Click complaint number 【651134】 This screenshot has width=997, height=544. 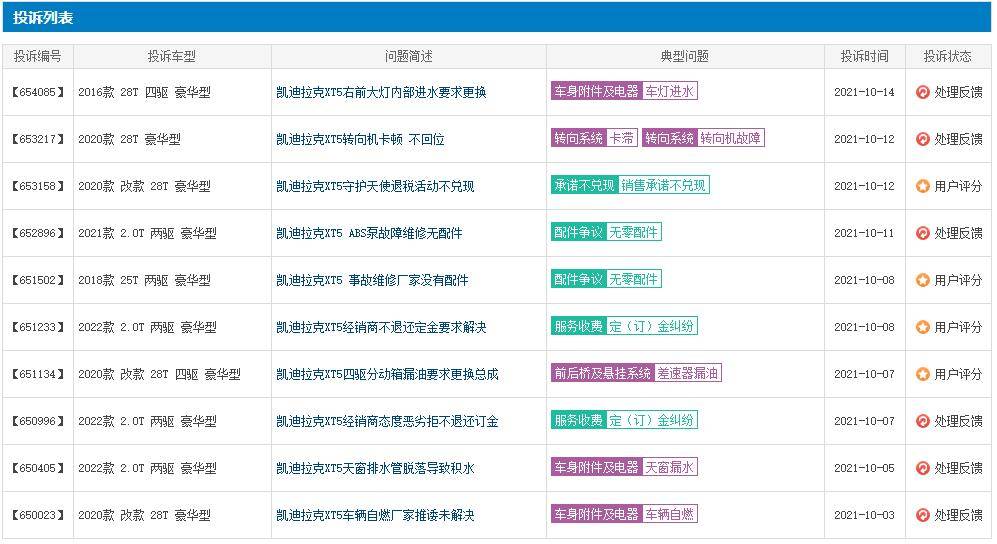pos(38,374)
